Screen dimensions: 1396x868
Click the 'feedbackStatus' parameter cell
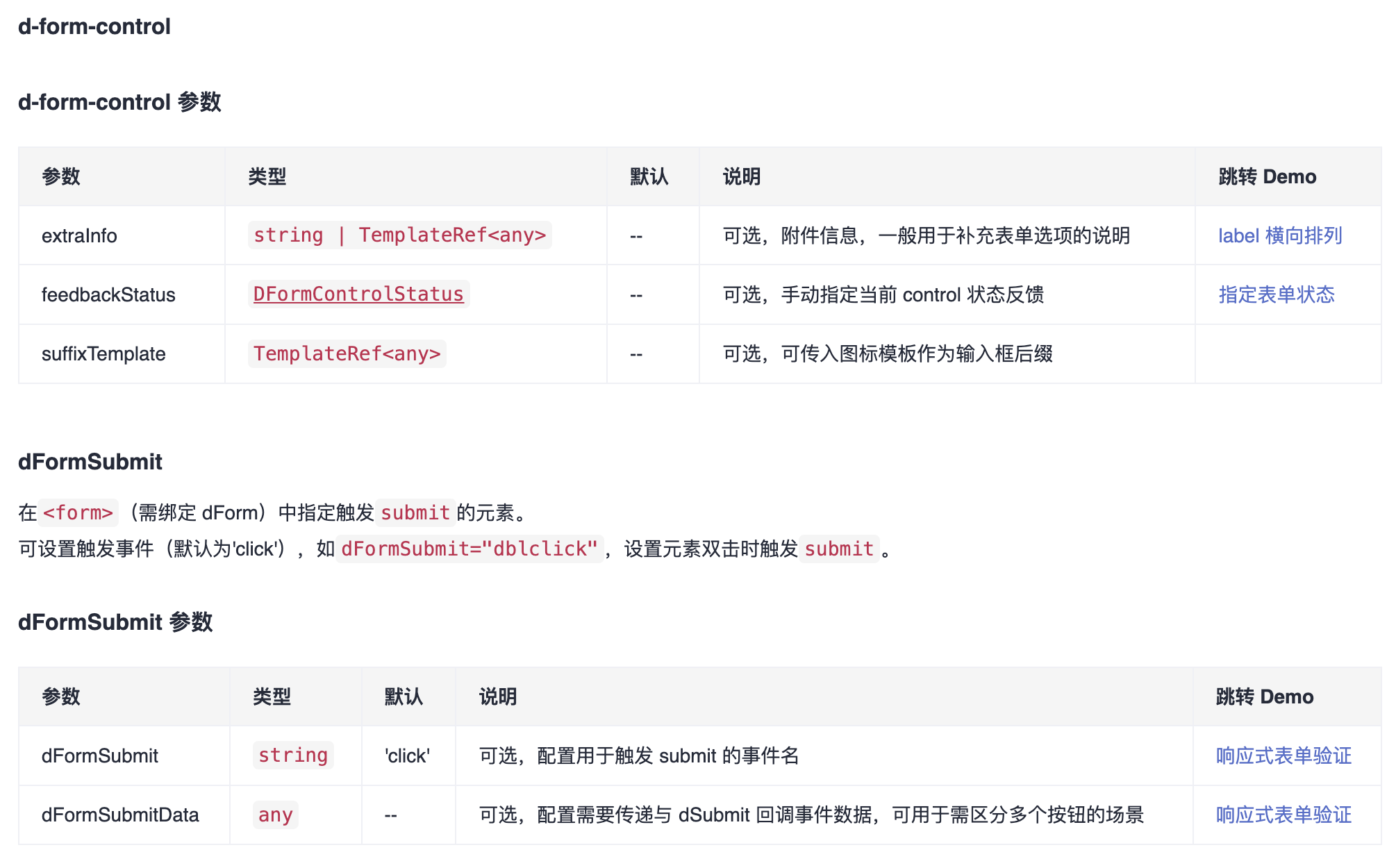point(108,295)
